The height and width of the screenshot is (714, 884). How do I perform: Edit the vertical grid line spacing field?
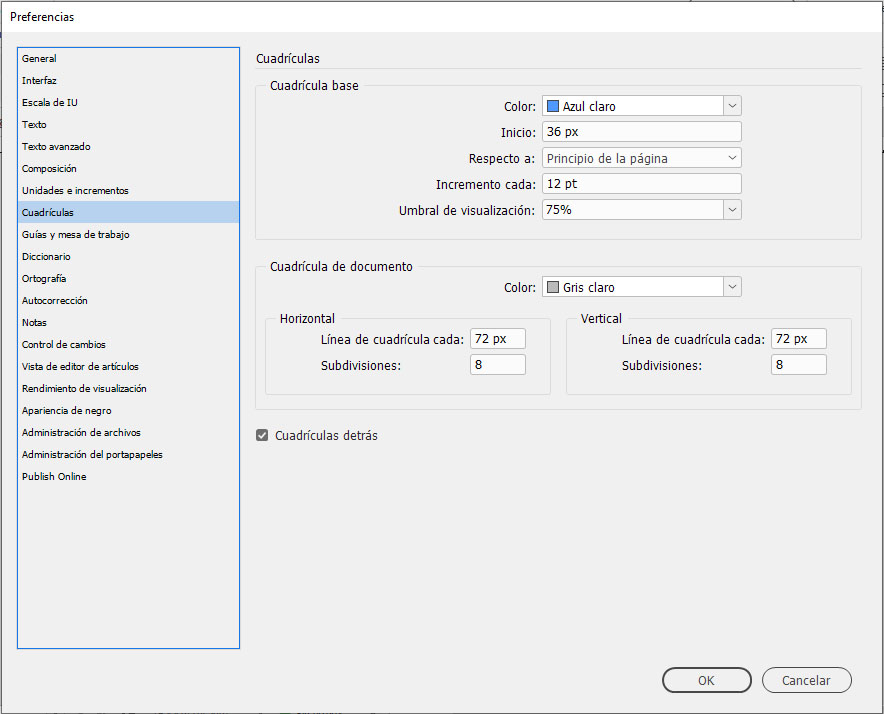[x=798, y=338]
